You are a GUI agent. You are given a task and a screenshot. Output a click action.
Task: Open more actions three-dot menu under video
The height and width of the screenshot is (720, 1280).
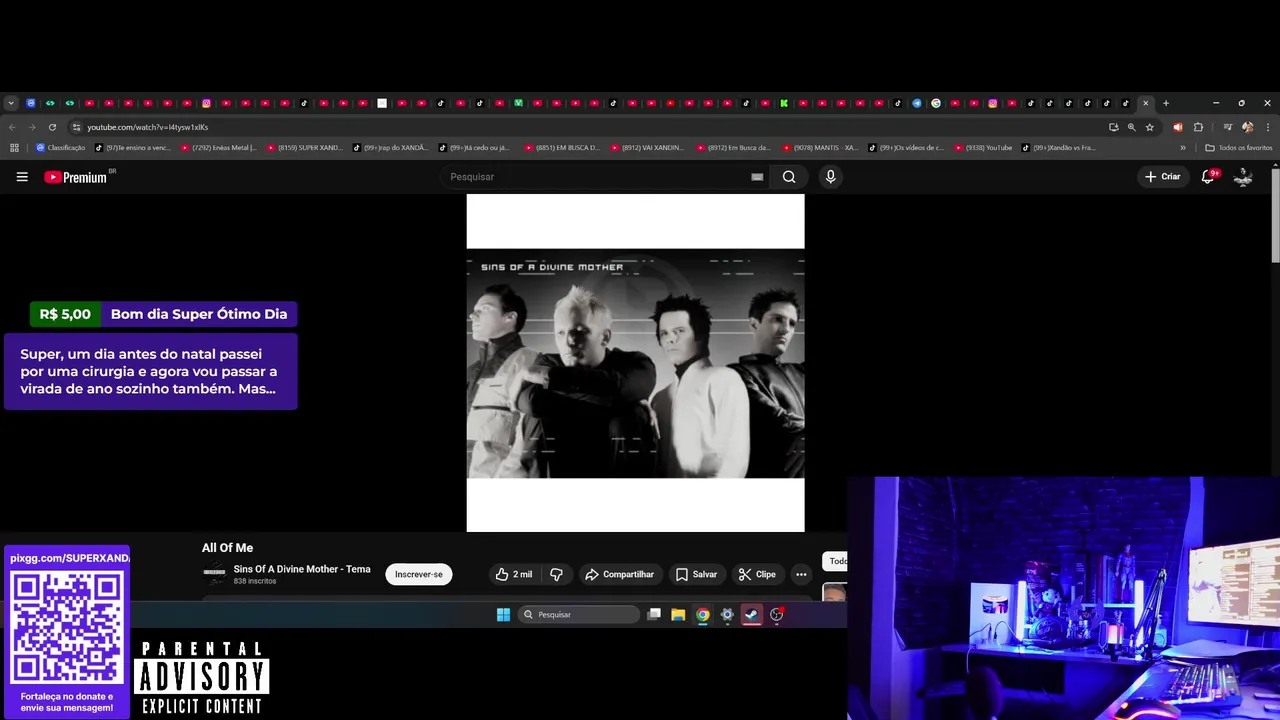(x=801, y=574)
